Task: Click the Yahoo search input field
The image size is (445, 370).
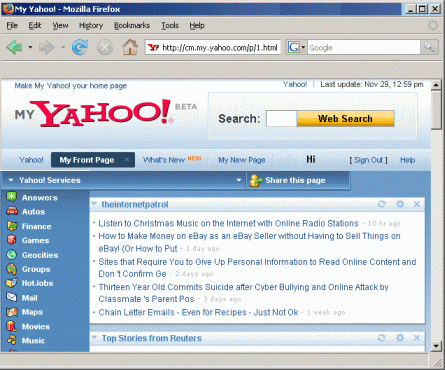Action: click(x=281, y=119)
